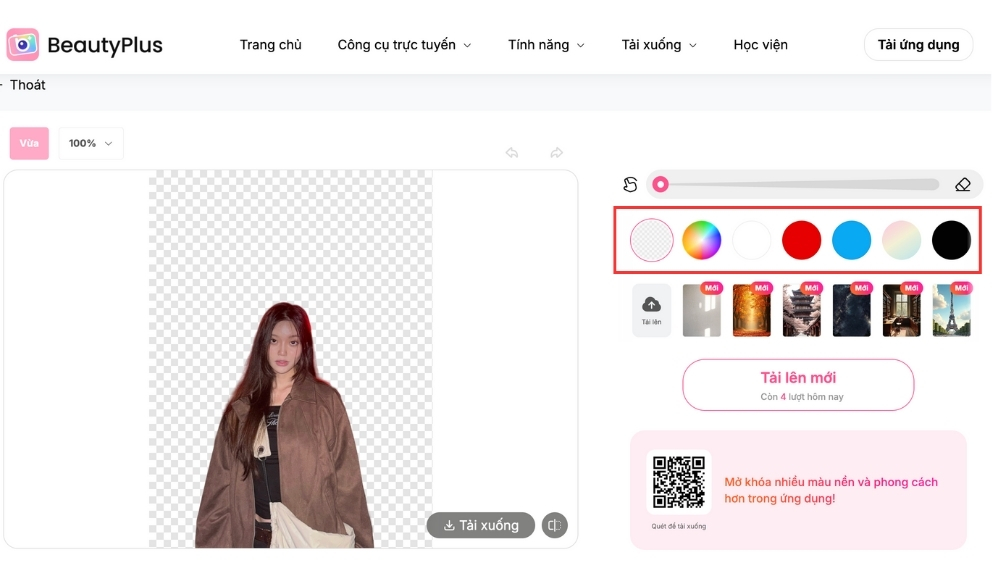
Task: Select the eraser tool beside the slider
Action: coord(963,184)
